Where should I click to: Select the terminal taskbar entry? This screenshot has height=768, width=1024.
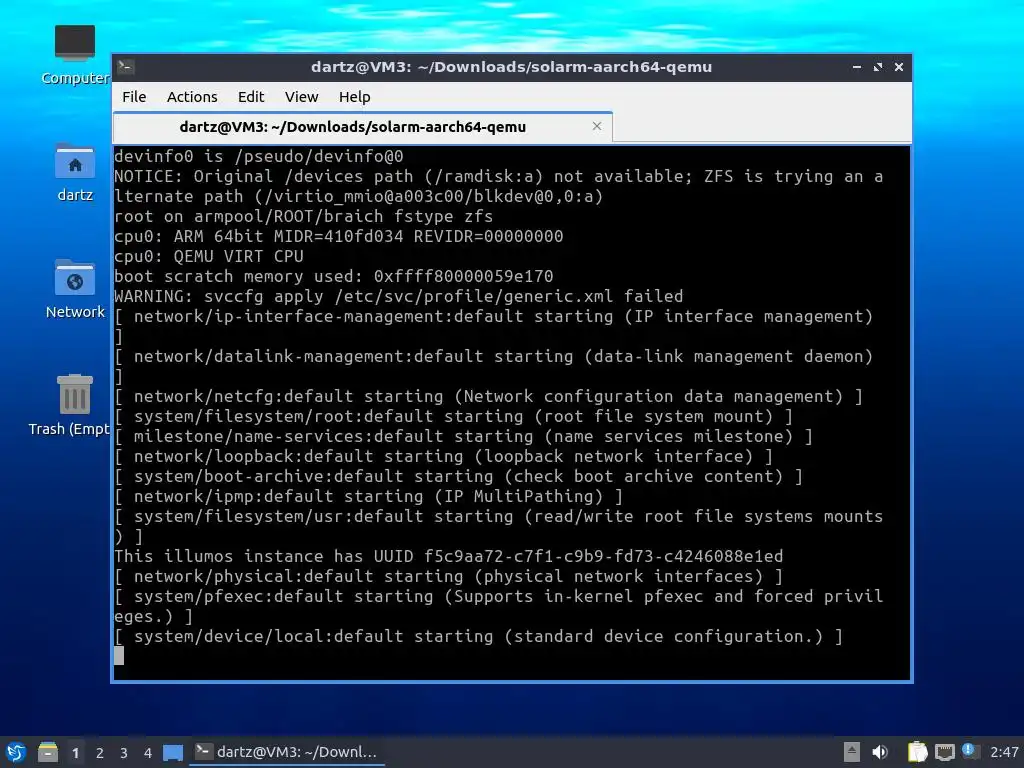click(287, 752)
